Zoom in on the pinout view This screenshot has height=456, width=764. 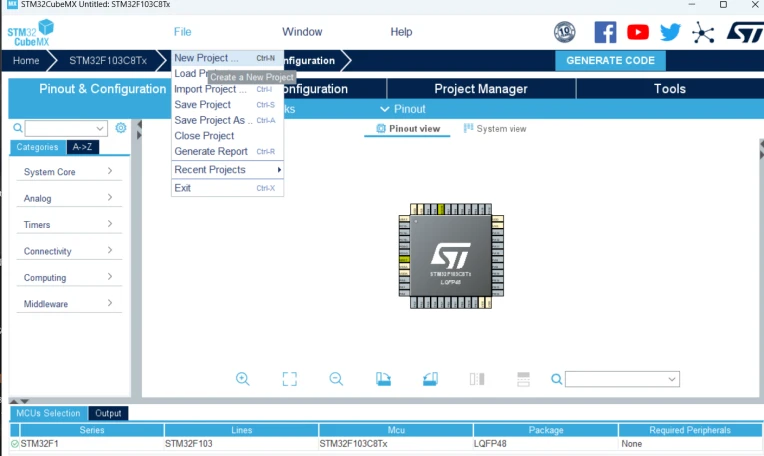point(242,379)
